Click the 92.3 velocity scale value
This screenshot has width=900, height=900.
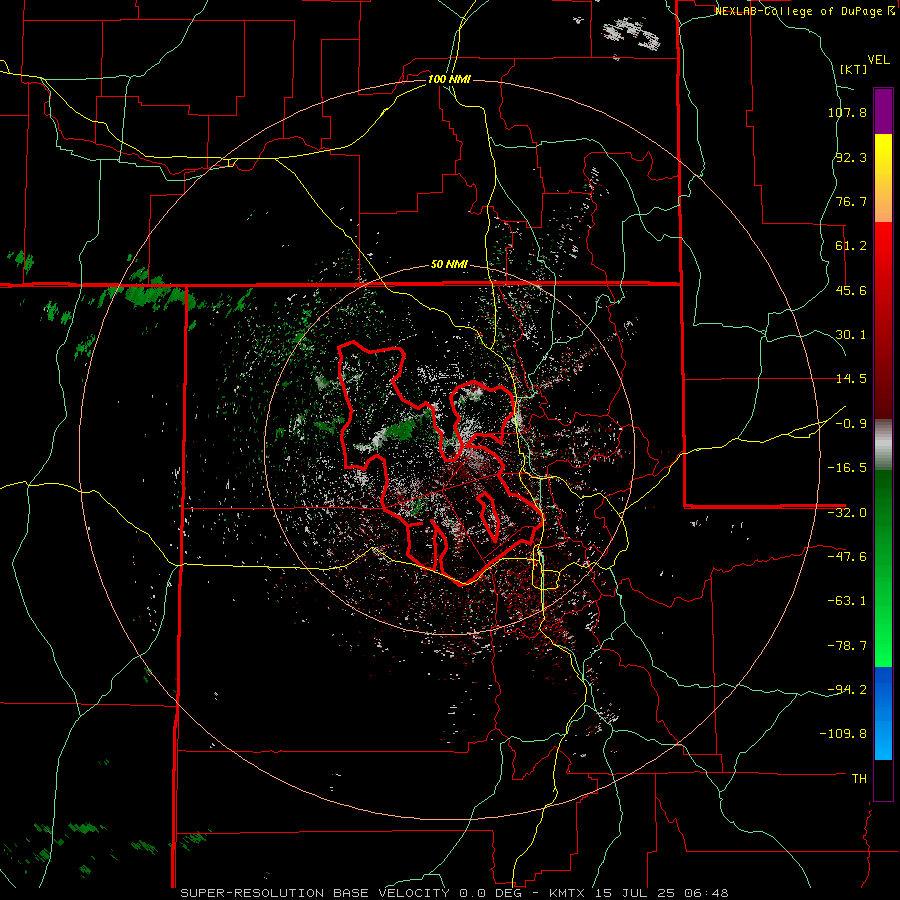pos(851,157)
